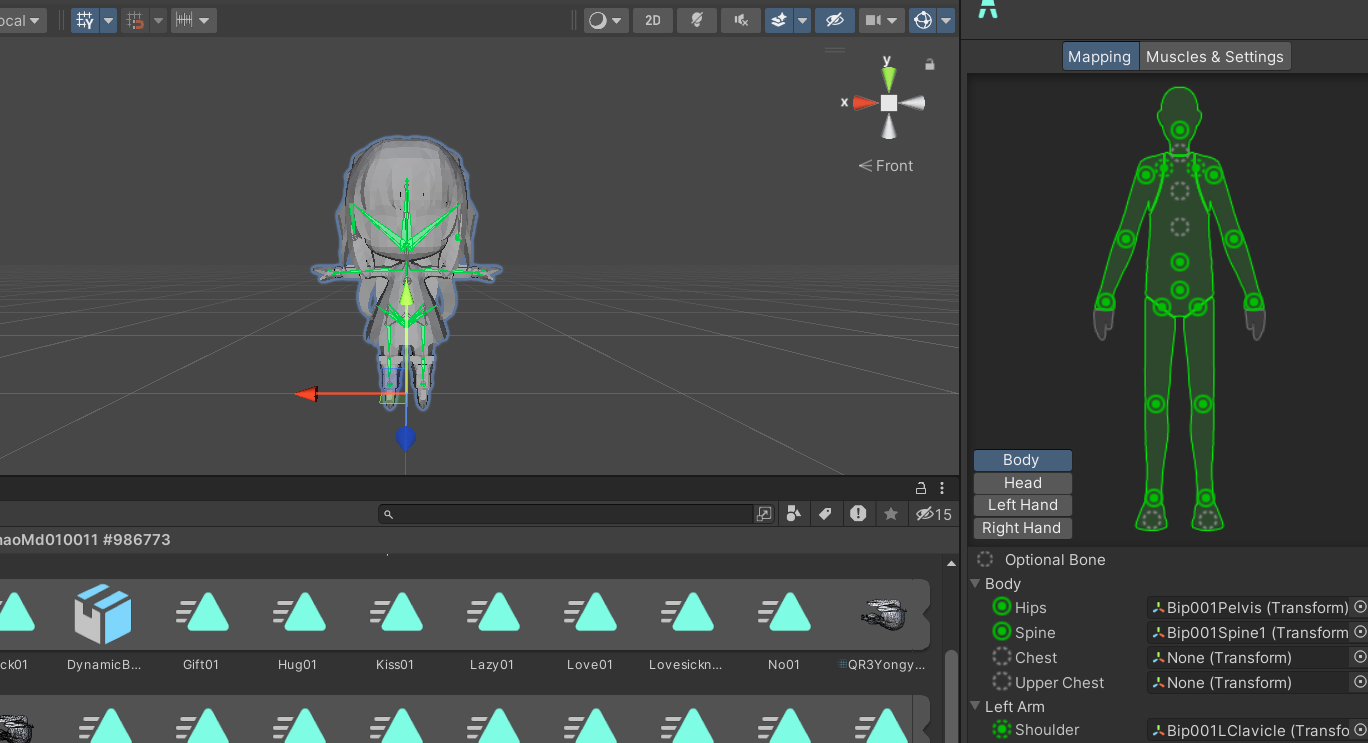The width and height of the screenshot is (1368, 743).
Task: Search by type in Project panel
Action: (793, 514)
